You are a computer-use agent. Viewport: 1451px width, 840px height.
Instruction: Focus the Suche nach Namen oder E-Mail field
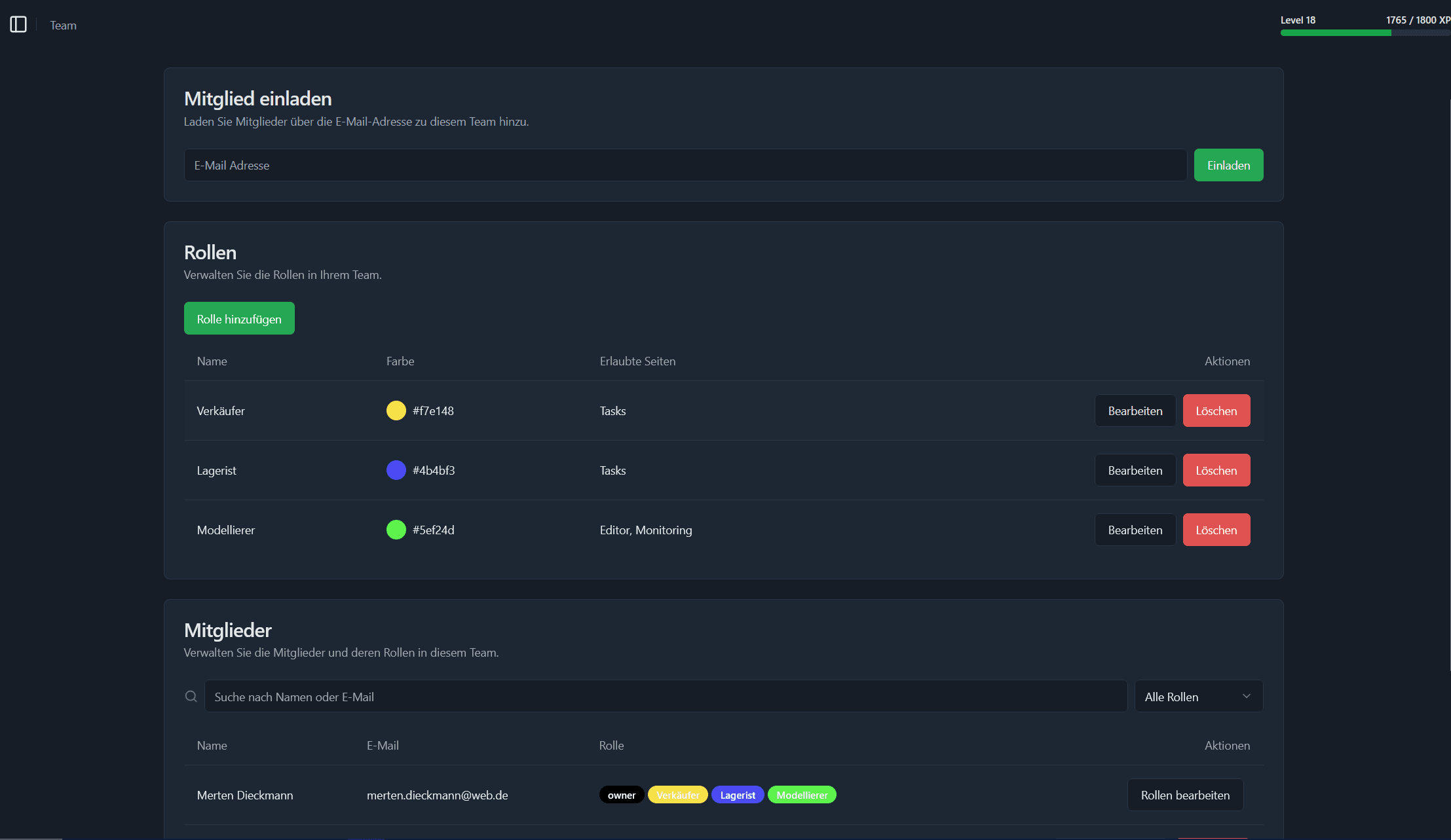pos(666,696)
